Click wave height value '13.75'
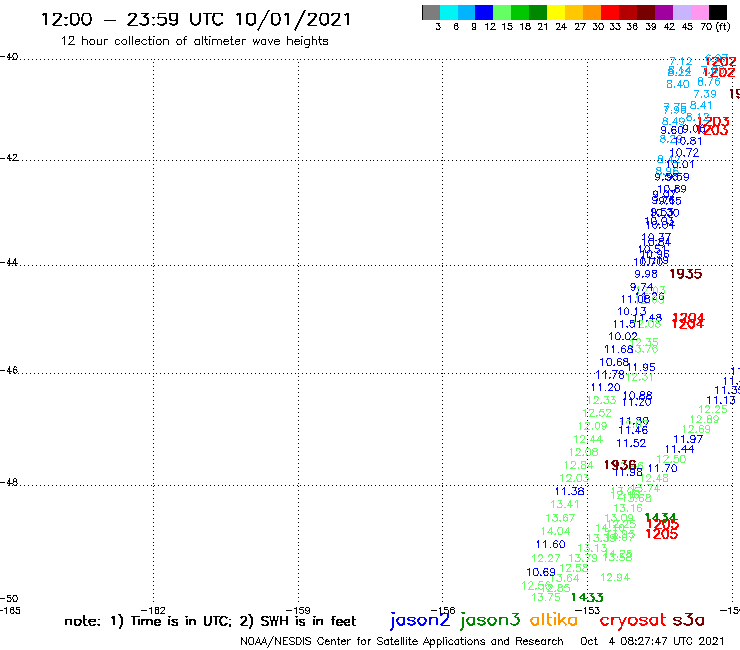This screenshot has height=650, width=740. pos(546,598)
